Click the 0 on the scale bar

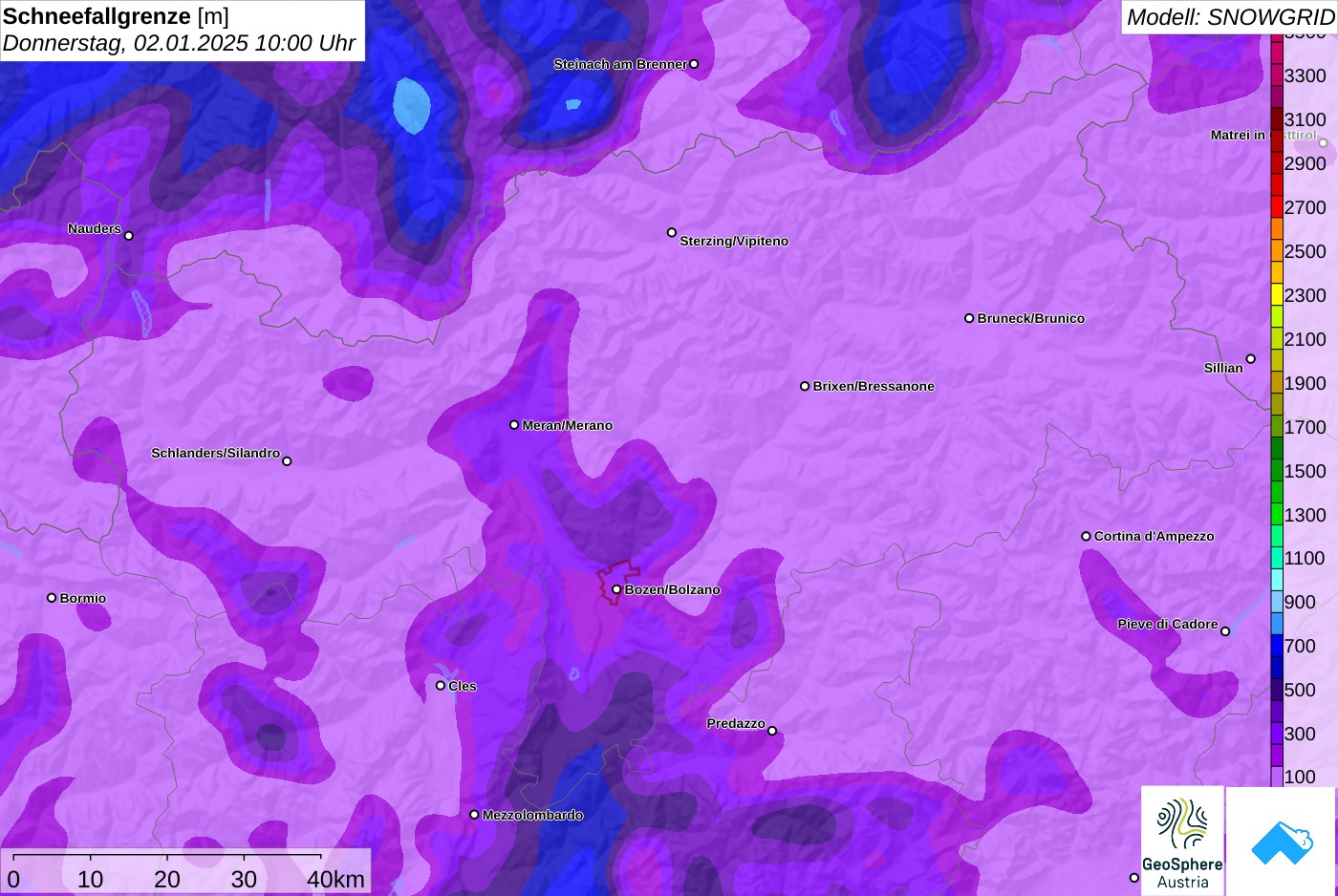(13, 879)
